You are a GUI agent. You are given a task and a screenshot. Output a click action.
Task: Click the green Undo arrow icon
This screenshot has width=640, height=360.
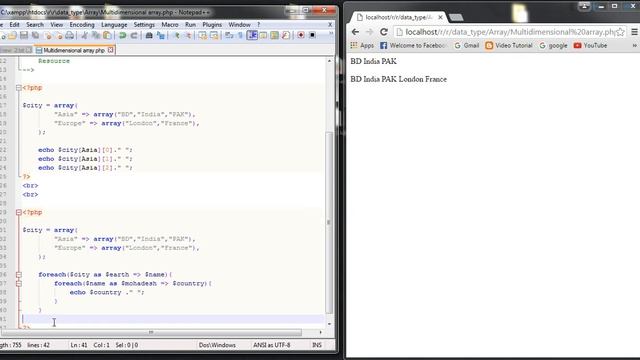122,36
